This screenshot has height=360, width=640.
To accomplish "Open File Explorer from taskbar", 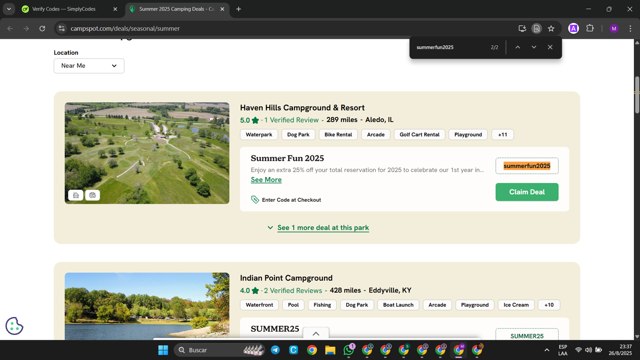I will [330, 350].
